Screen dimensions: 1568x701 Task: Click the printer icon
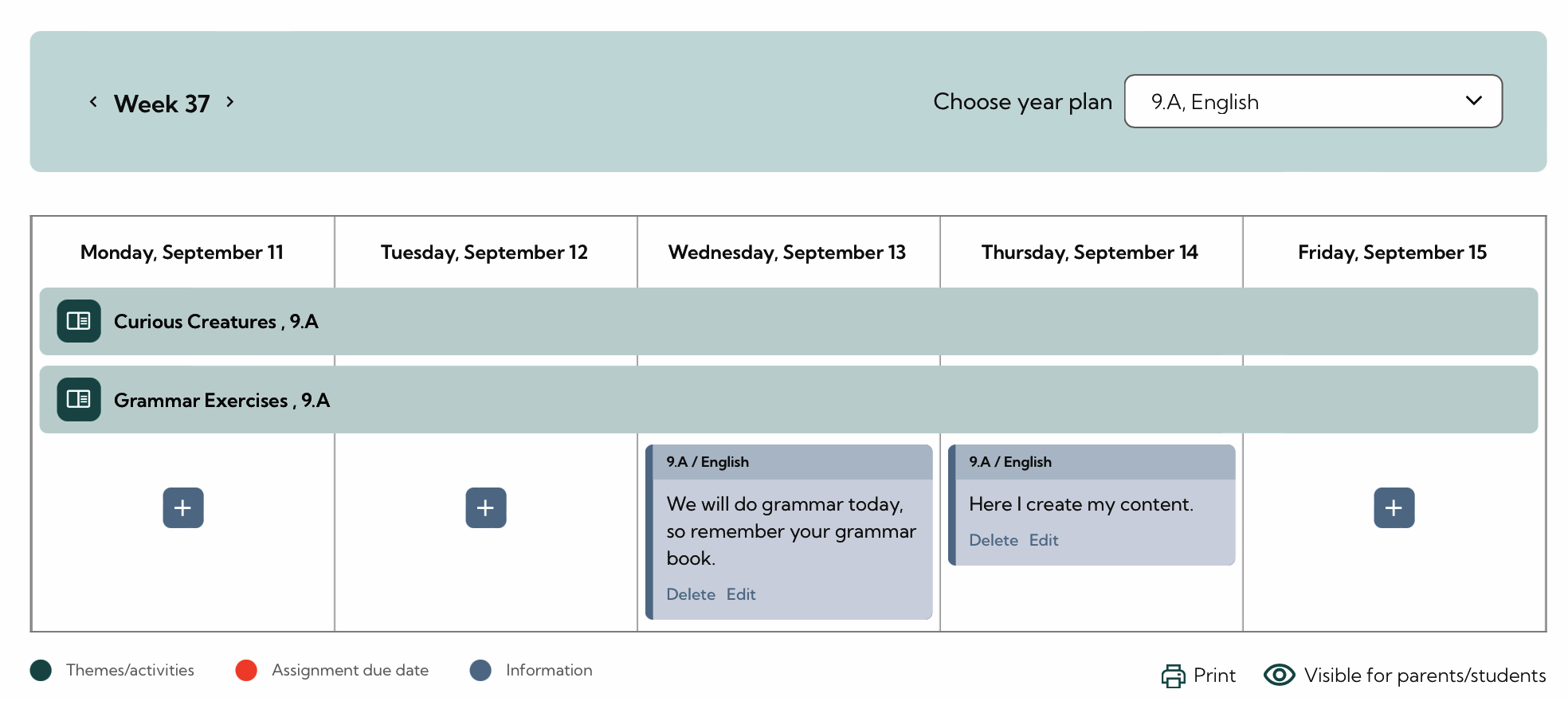tap(1173, 676)
